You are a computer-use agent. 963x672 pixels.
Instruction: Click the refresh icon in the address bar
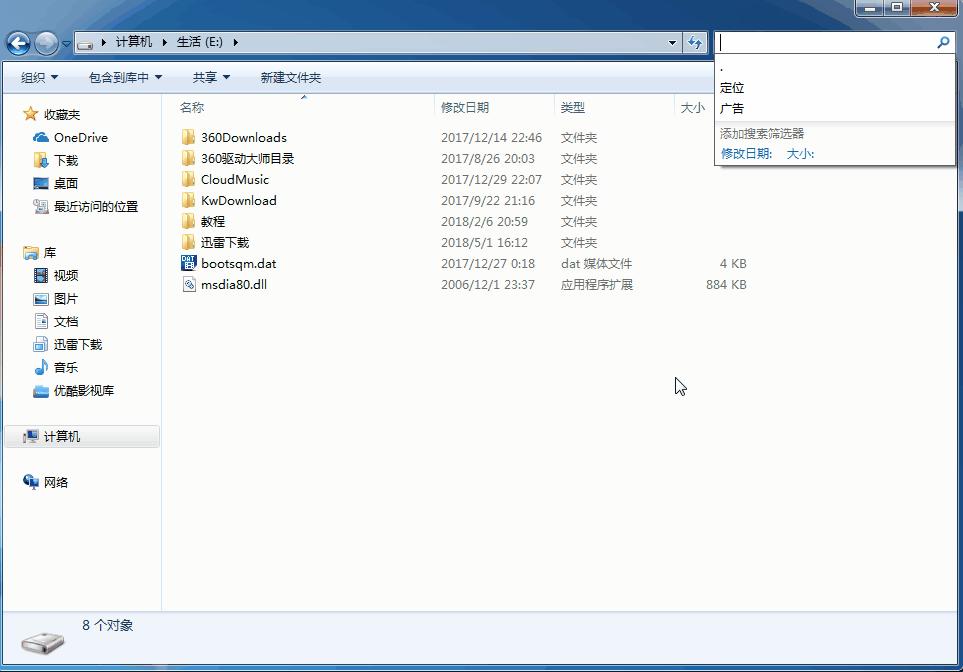pos(694,42)
